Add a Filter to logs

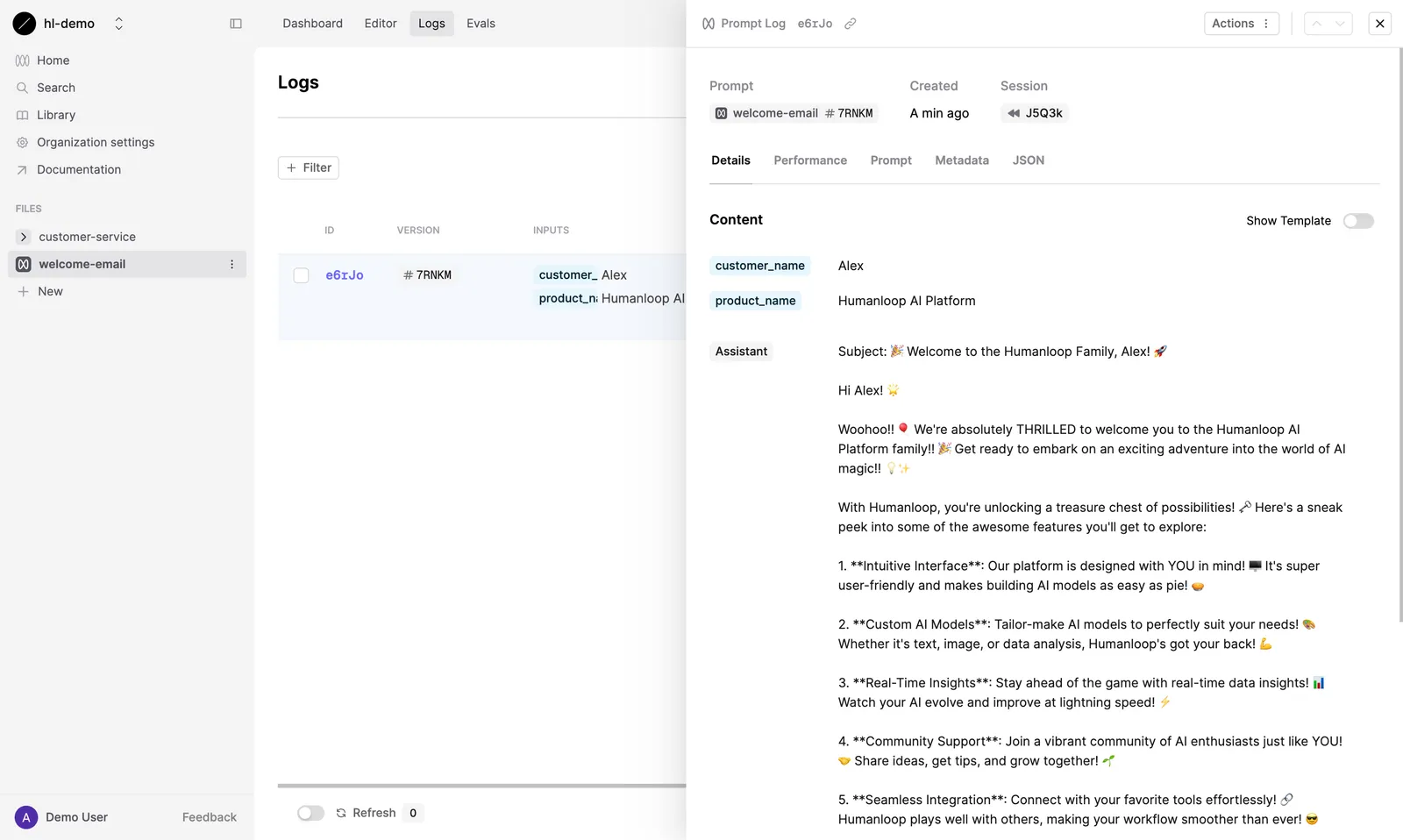tap(309, 167)
